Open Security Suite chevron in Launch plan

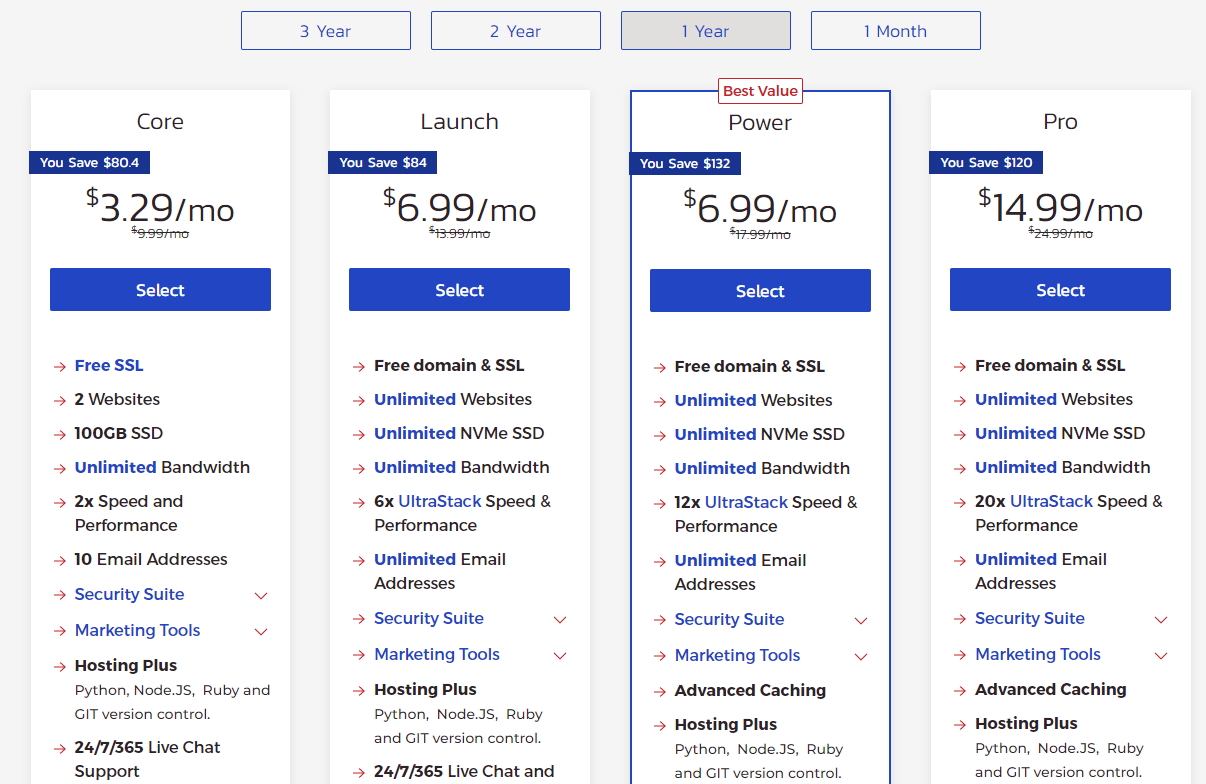click(560, 620)
